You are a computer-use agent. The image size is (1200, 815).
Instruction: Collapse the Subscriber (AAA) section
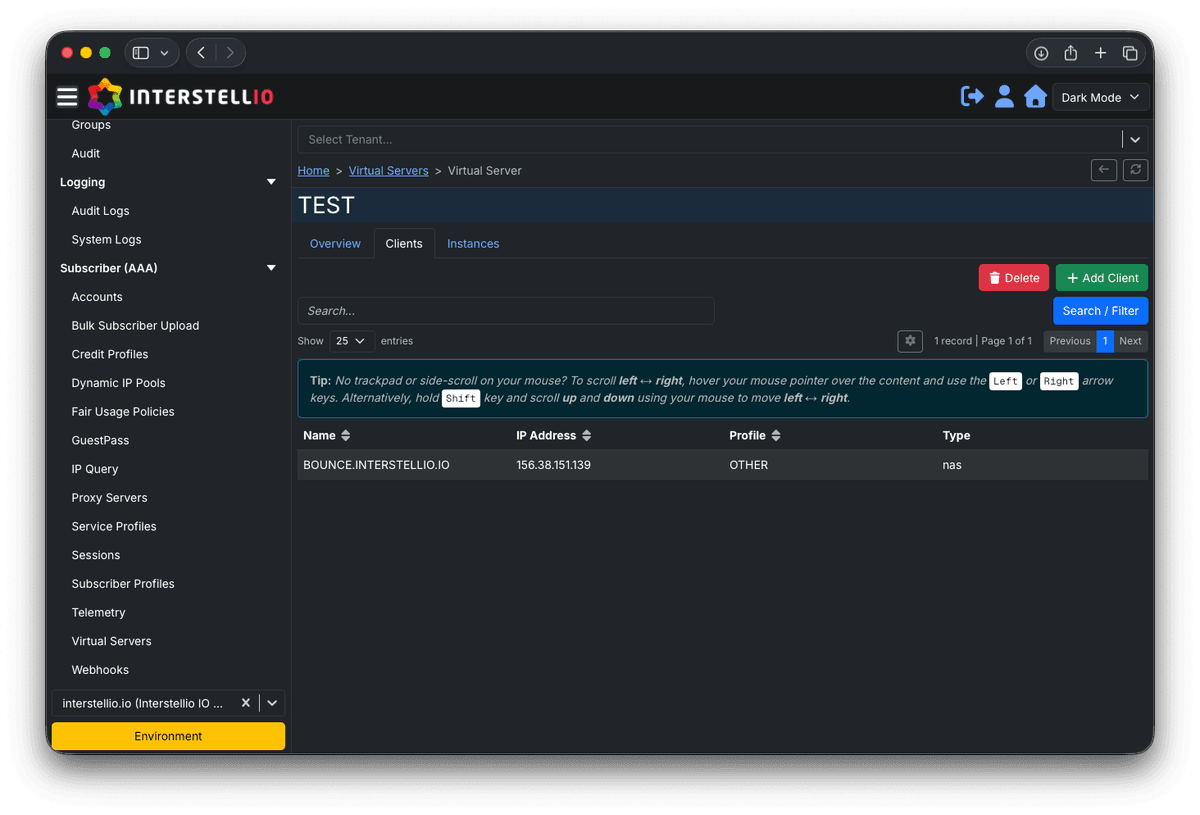(270, 267)
